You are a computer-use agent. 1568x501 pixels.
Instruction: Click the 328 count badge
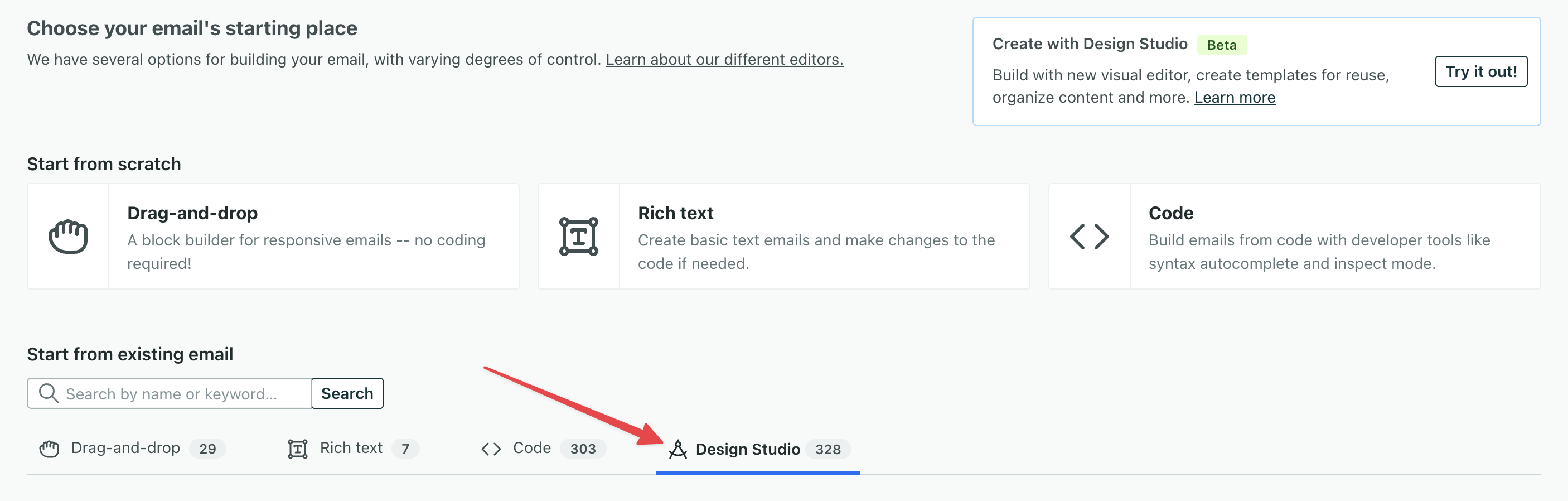[x=828, y=449]
